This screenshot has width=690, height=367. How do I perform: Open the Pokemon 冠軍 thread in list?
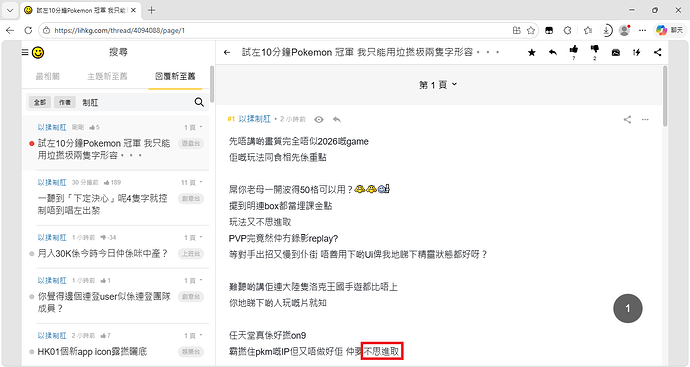pos(104,149)
